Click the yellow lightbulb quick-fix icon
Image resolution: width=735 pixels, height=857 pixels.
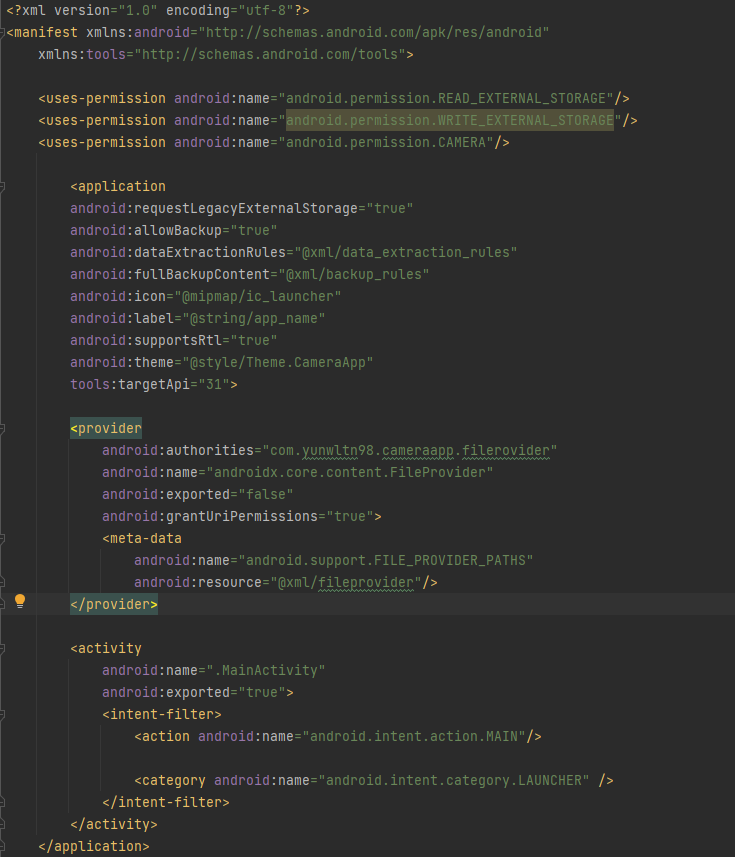pyautogui.click(x=20, y=601)
